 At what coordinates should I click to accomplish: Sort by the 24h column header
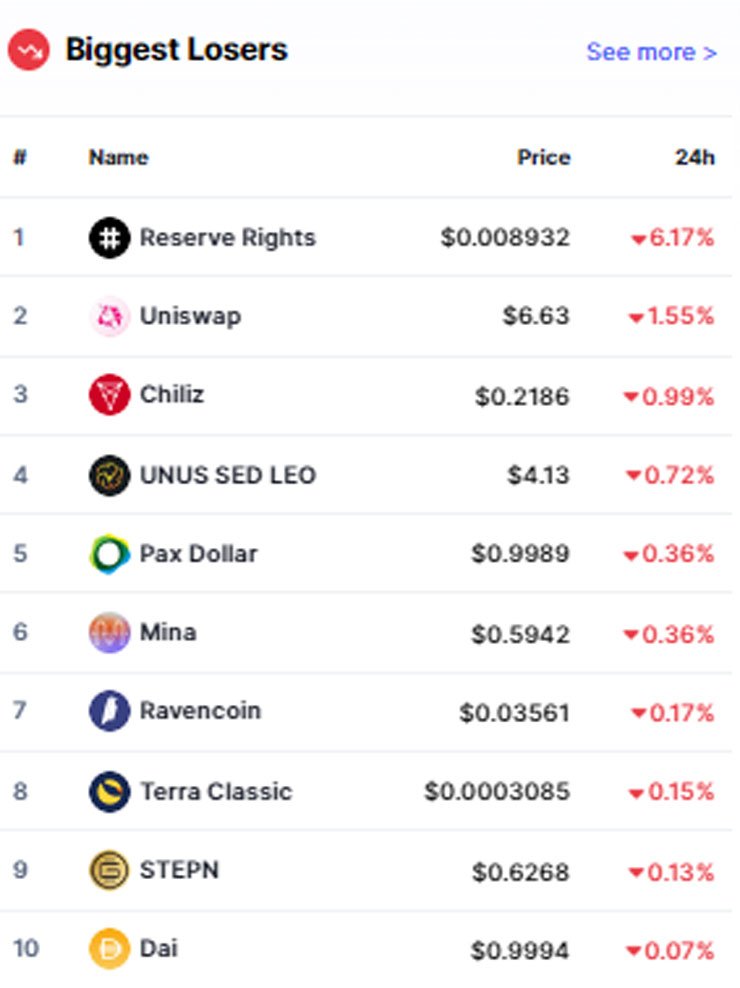[x=695, y=157]
